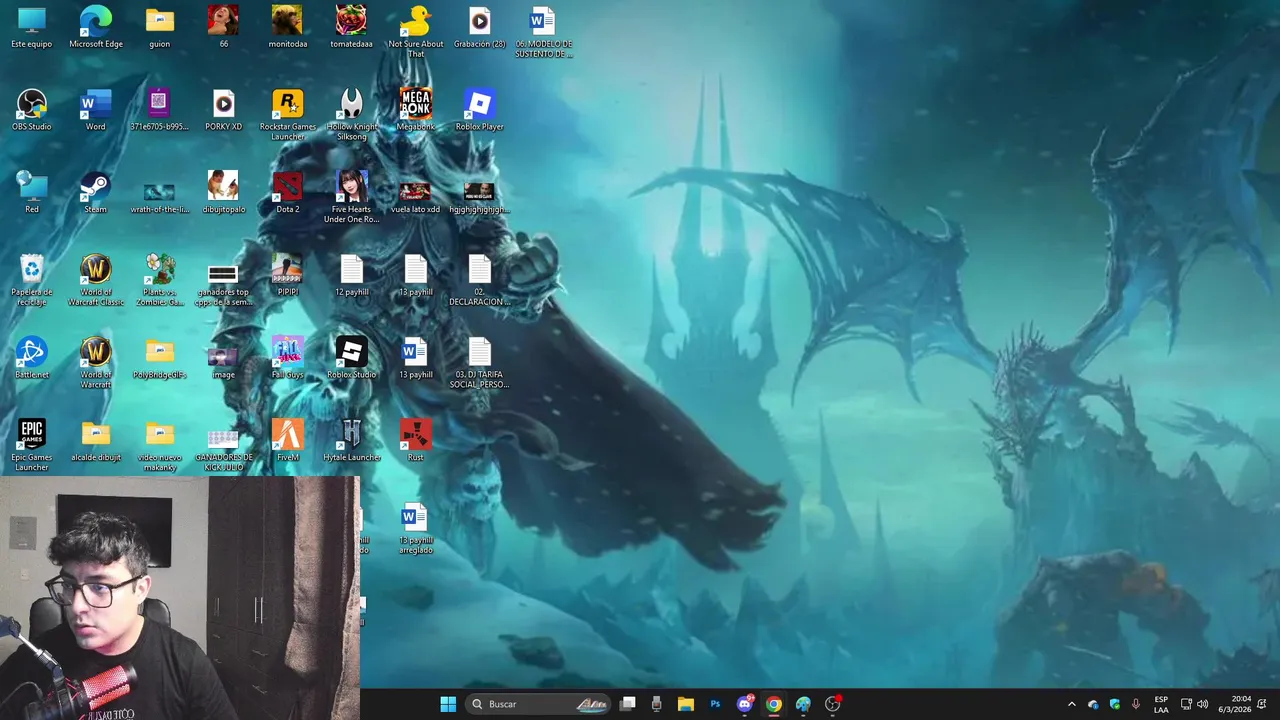This screenshot has width=1280, height=720.
Task: Open the alcalde dibujit folder
Action: pos(96,441)
